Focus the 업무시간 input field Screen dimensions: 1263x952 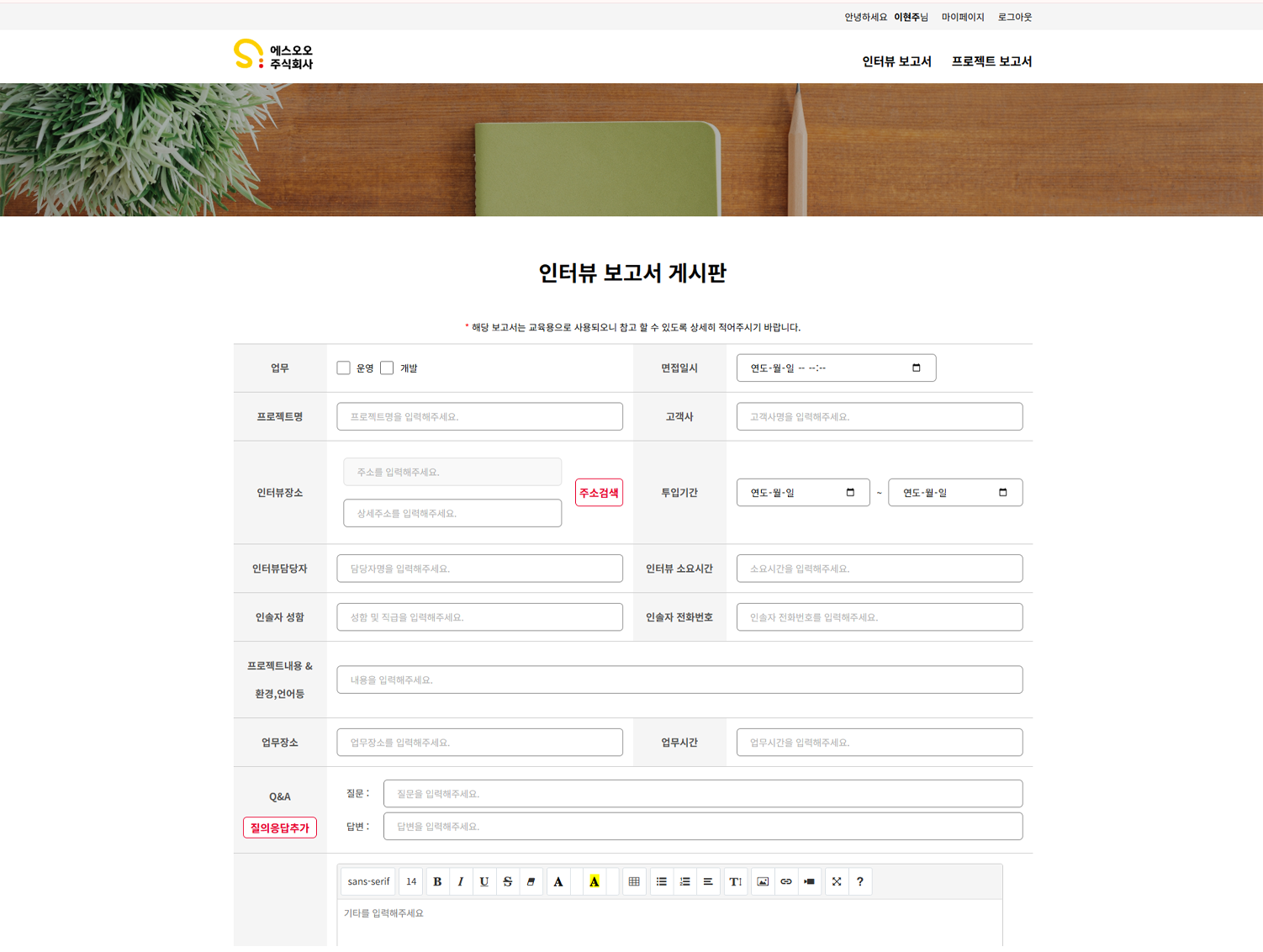pyautogui.click(x=880, y=743)
